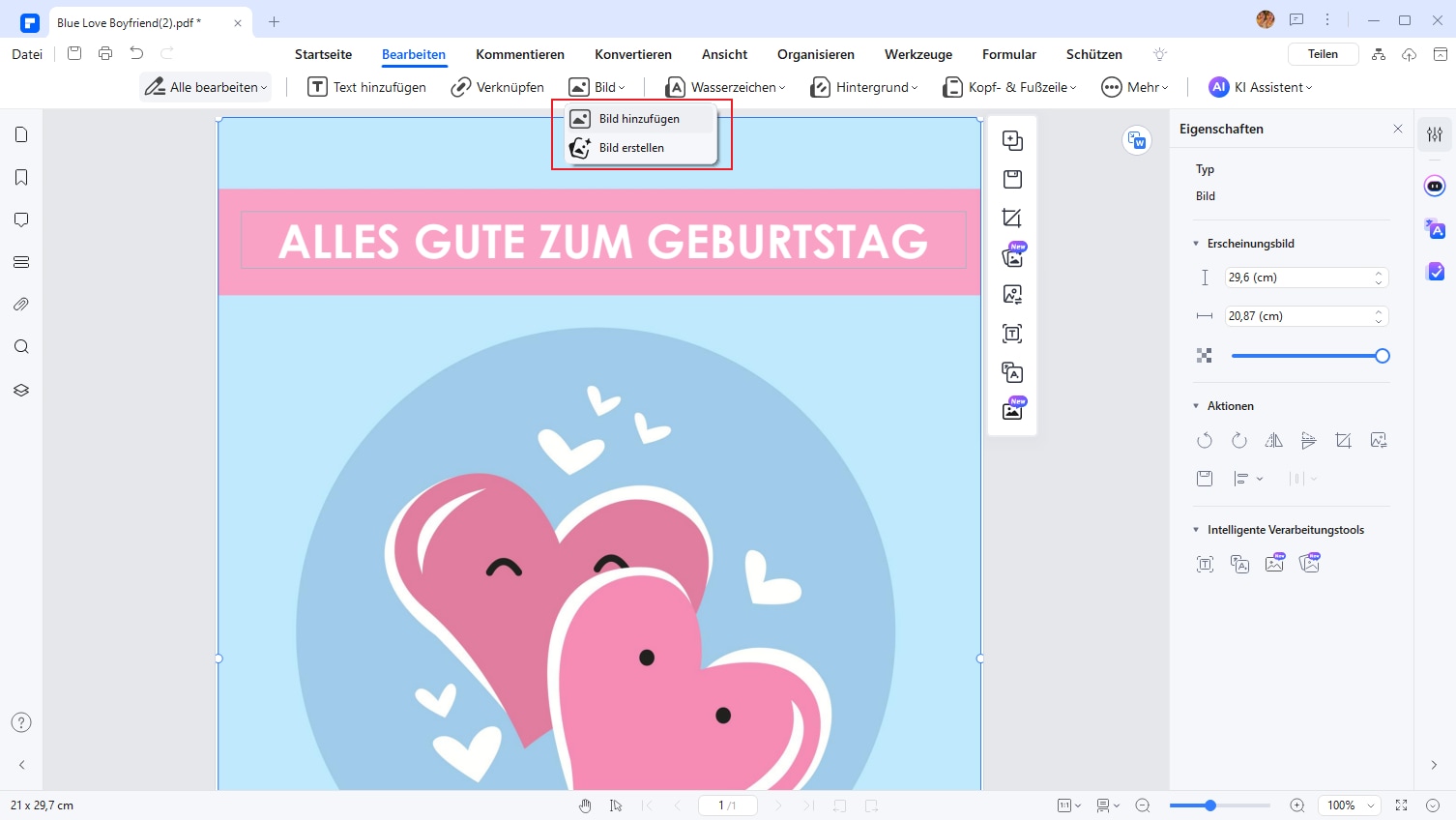Image resolution: width=1456 pixels, height=820 pixels.
Task: Open a new tab with plus button
Action: [x=275, y=21]
